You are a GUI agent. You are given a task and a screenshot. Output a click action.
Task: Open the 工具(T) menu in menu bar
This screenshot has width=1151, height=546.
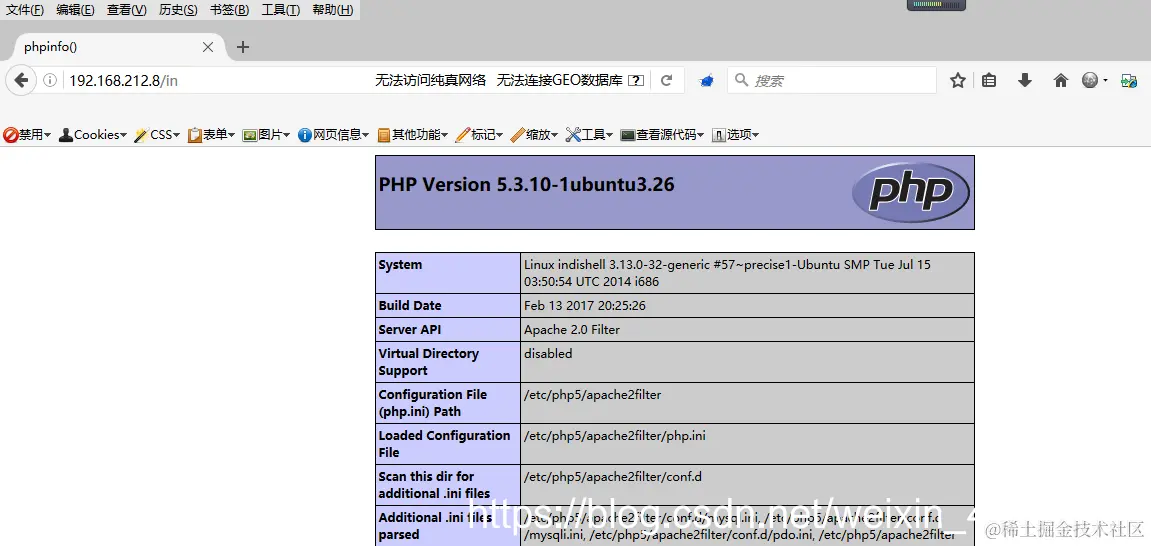click(281, 10)
